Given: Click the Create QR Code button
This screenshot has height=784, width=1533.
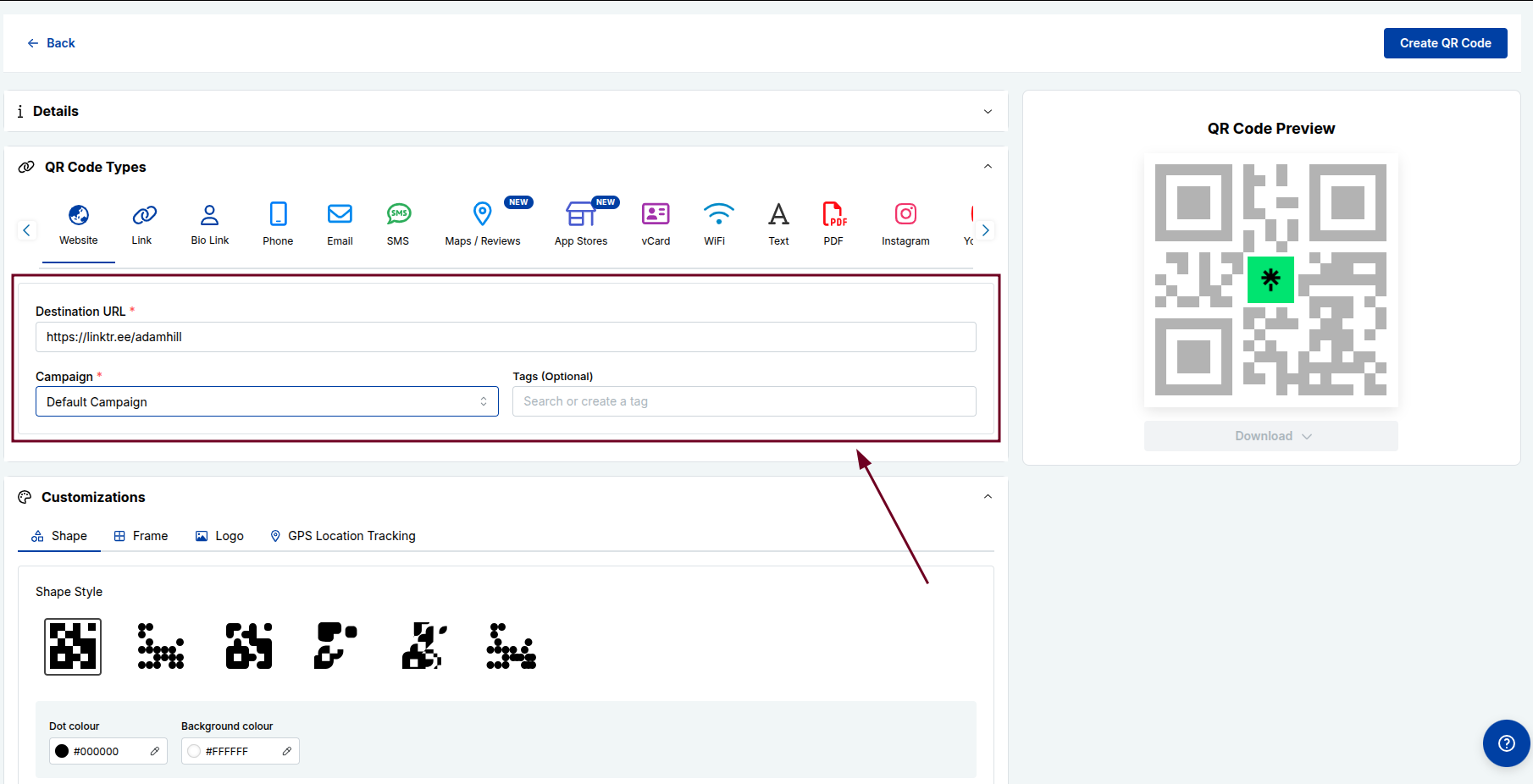Looking at the screenshot, I should pyautogui.click(x=1445, y=42).
